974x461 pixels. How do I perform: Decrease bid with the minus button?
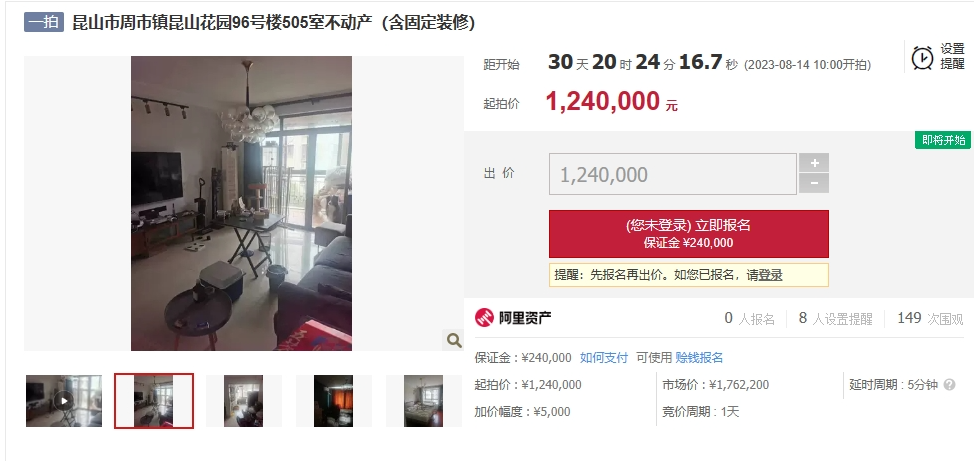click(x=814, y=183)
